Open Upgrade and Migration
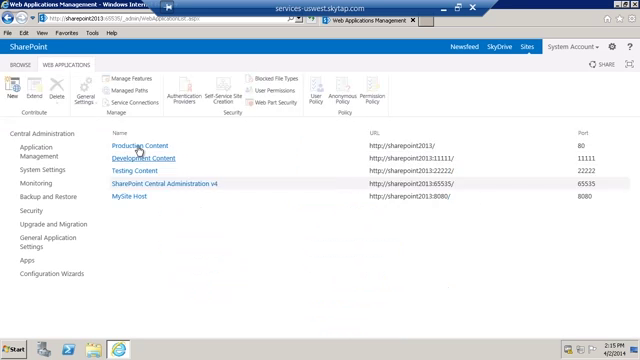The width and height of the screenshot is (640, 360). [53, 224]
